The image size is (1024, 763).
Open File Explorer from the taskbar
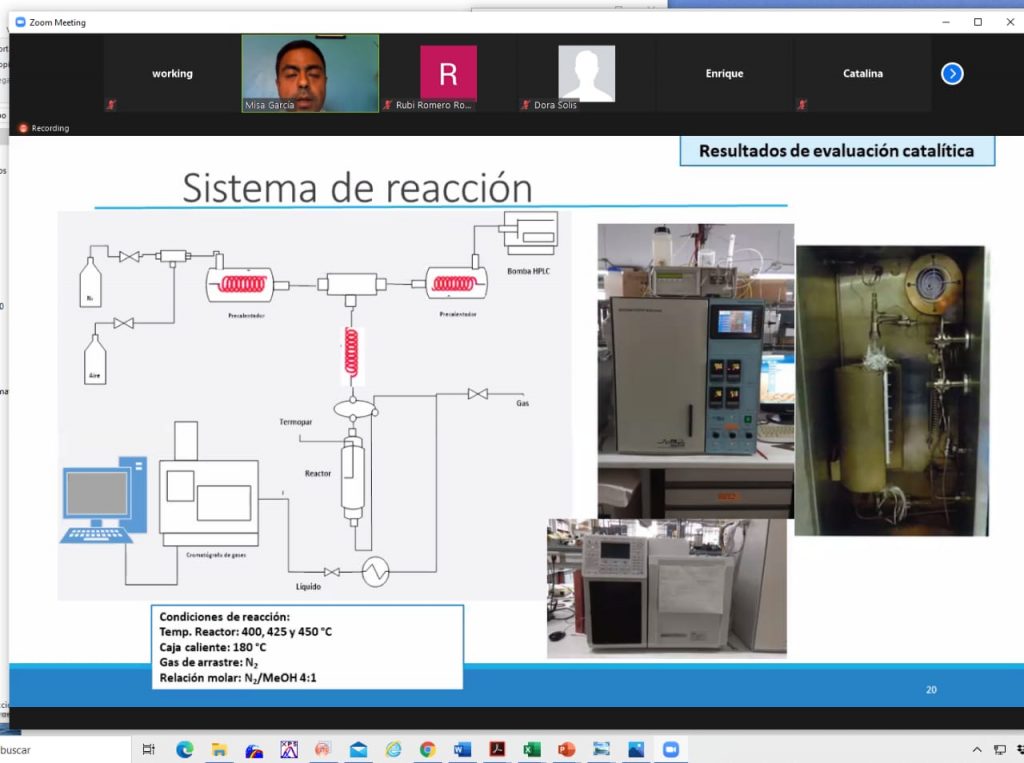(219, 749)
